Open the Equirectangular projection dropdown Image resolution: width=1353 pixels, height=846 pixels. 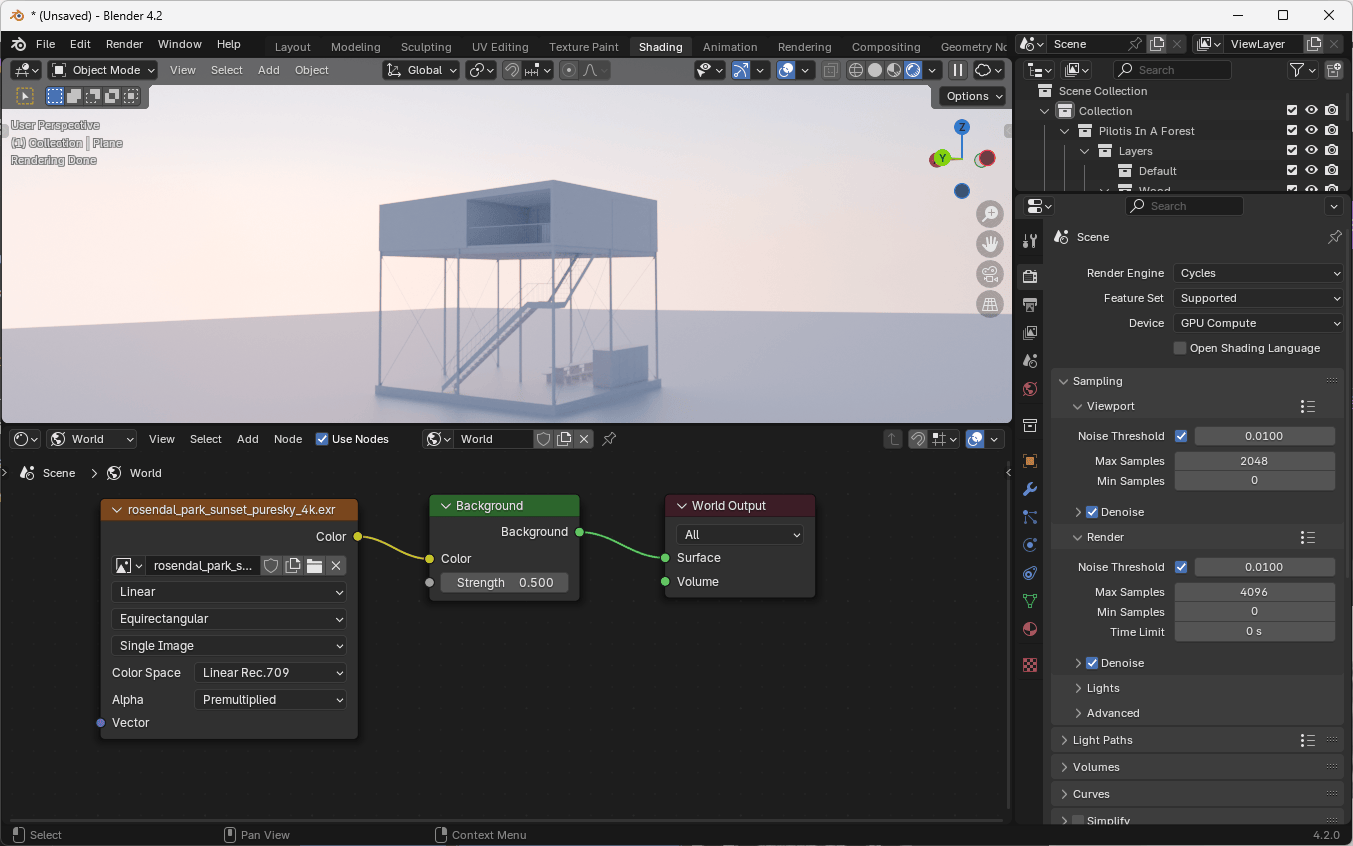(x=229, y=619)
